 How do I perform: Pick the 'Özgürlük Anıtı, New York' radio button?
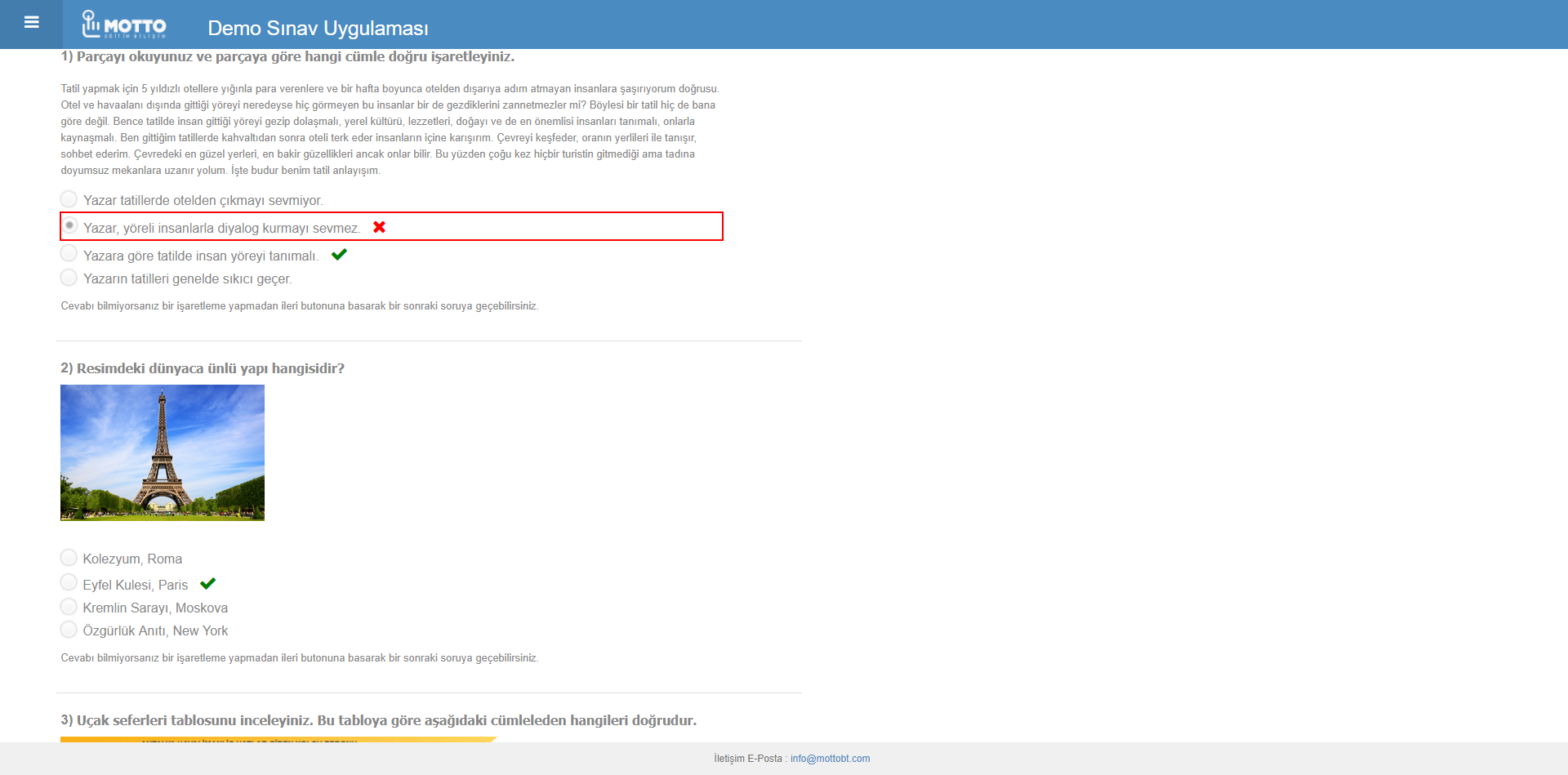[69, 630]
